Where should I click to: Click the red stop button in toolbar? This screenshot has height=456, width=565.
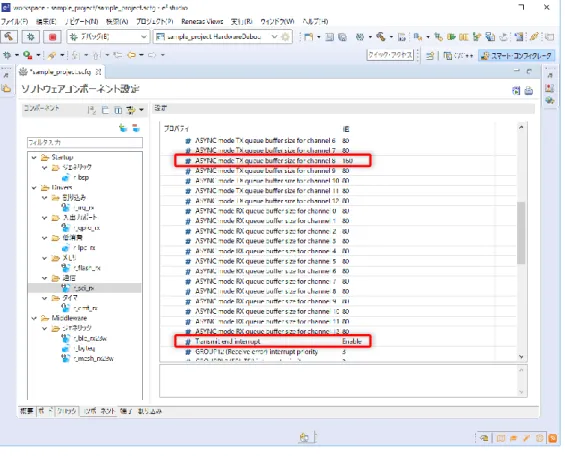click(52, 37)
